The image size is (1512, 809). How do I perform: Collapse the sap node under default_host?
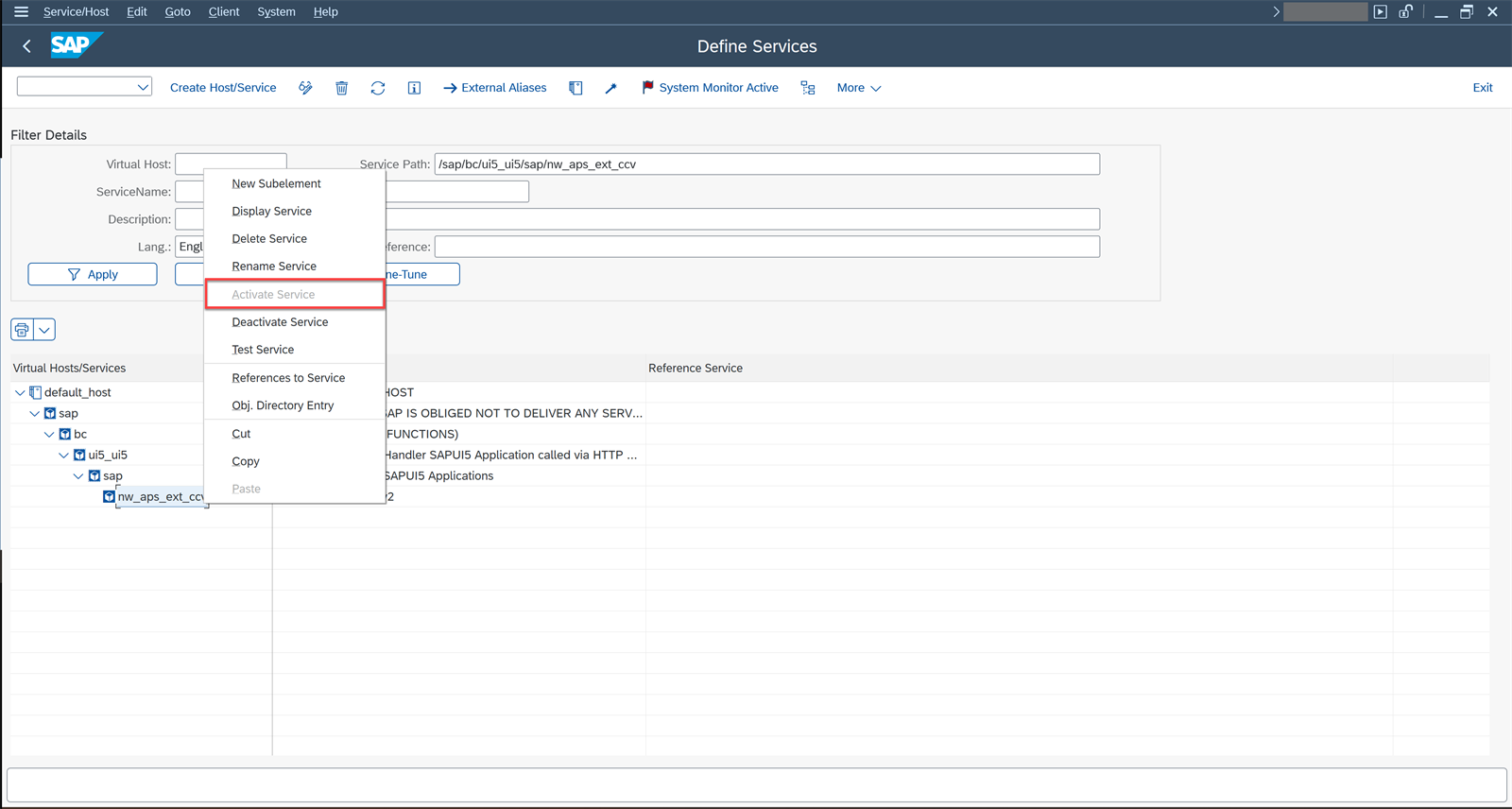click(x=35, y=413)
